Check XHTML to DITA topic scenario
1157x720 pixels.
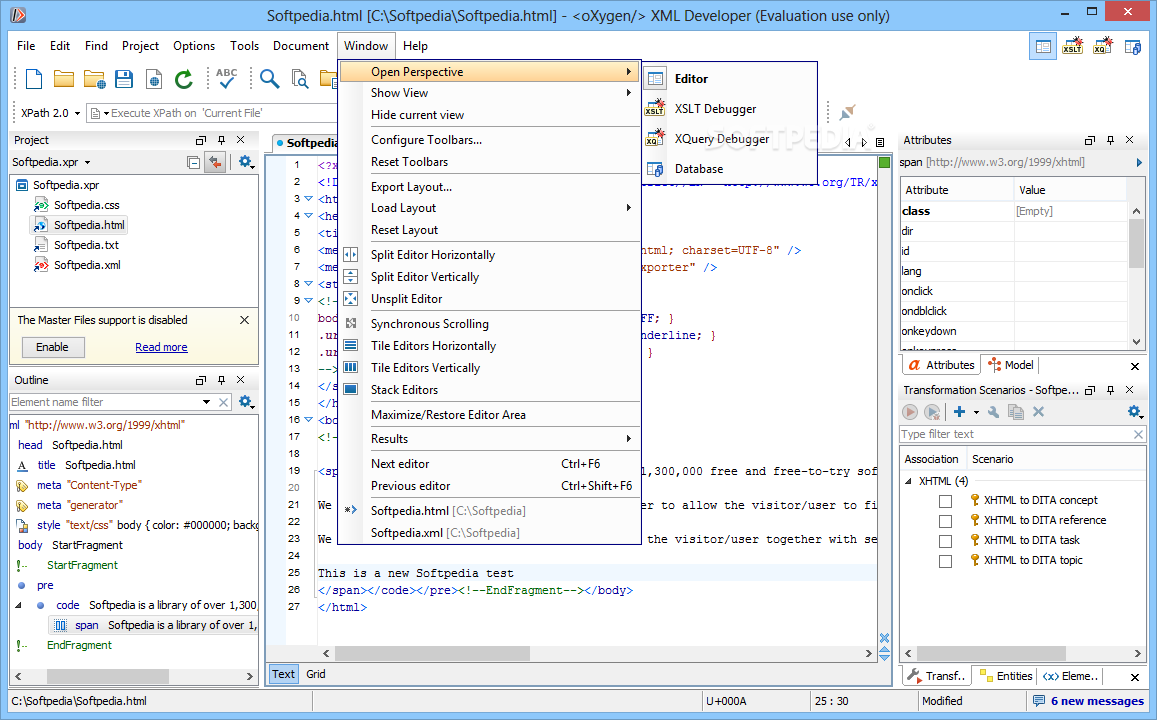pos(945,561)
